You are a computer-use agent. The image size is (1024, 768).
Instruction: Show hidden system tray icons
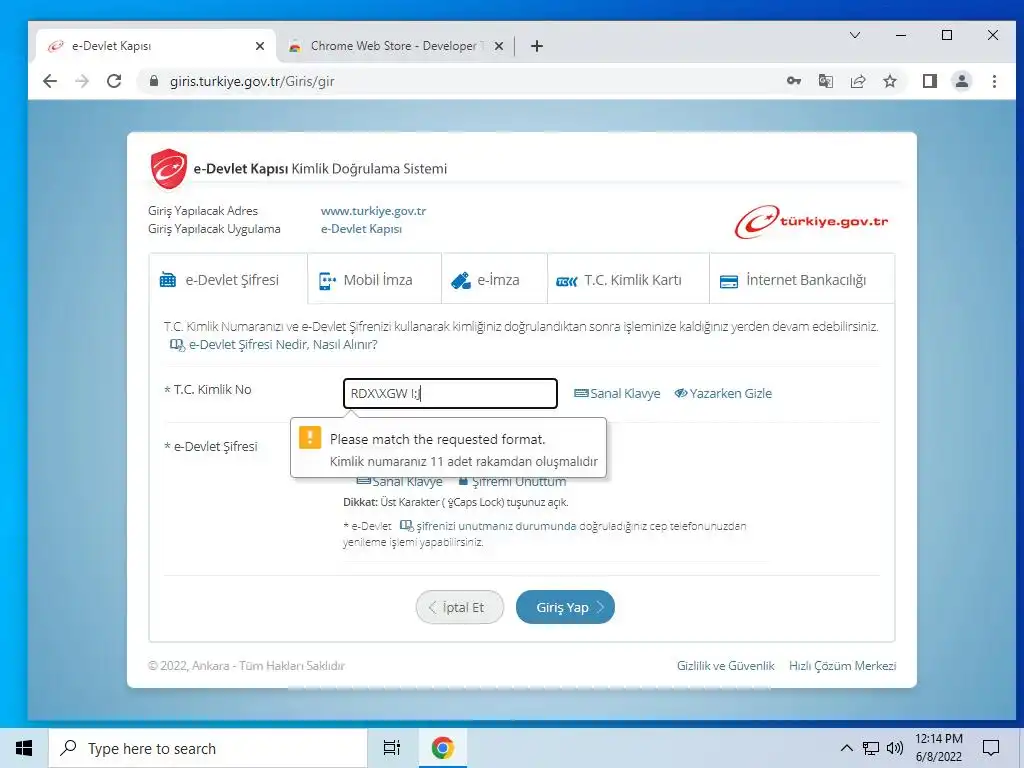click(846, 748)
